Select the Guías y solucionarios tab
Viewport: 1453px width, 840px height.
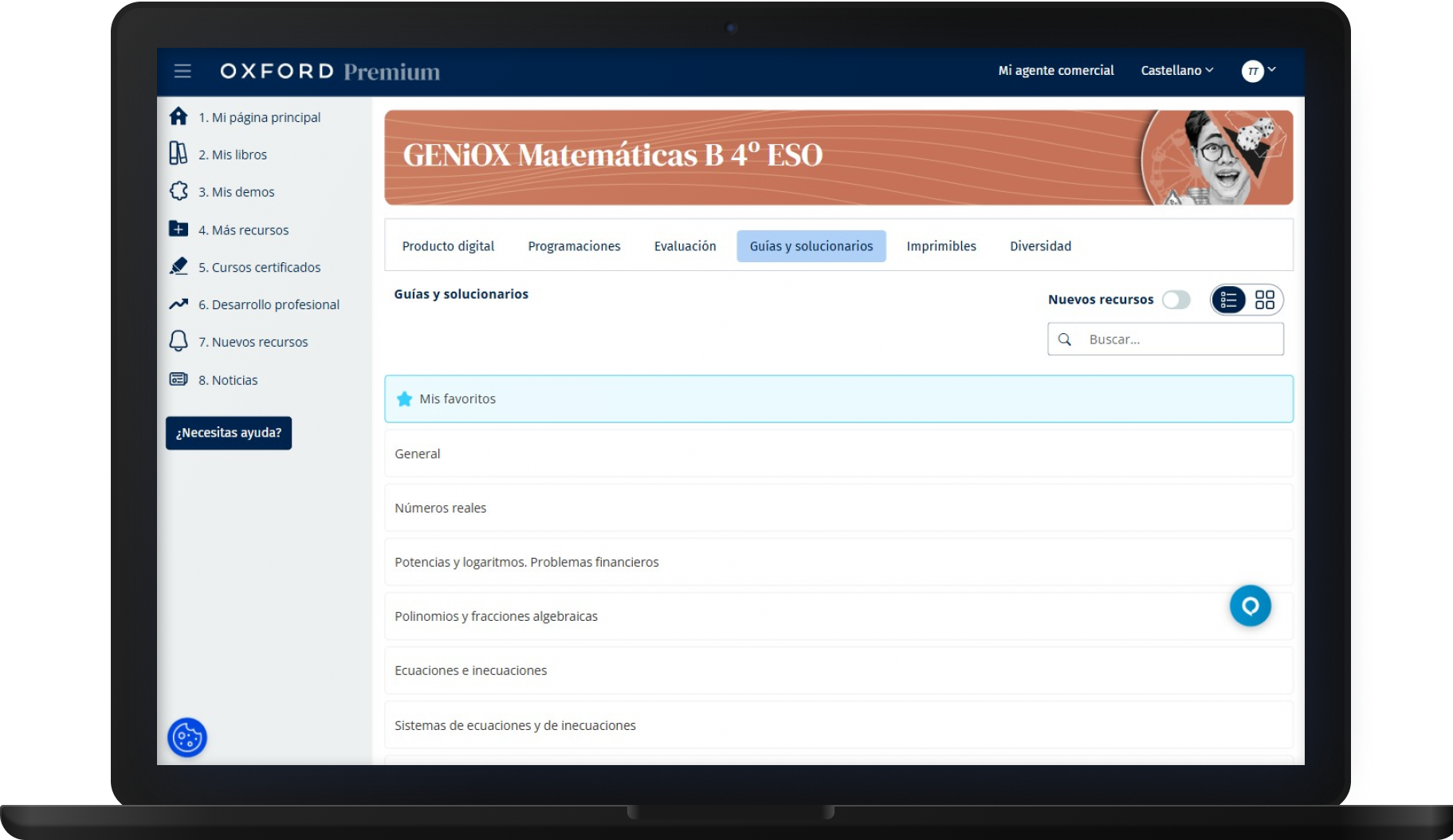pos(811,246)
